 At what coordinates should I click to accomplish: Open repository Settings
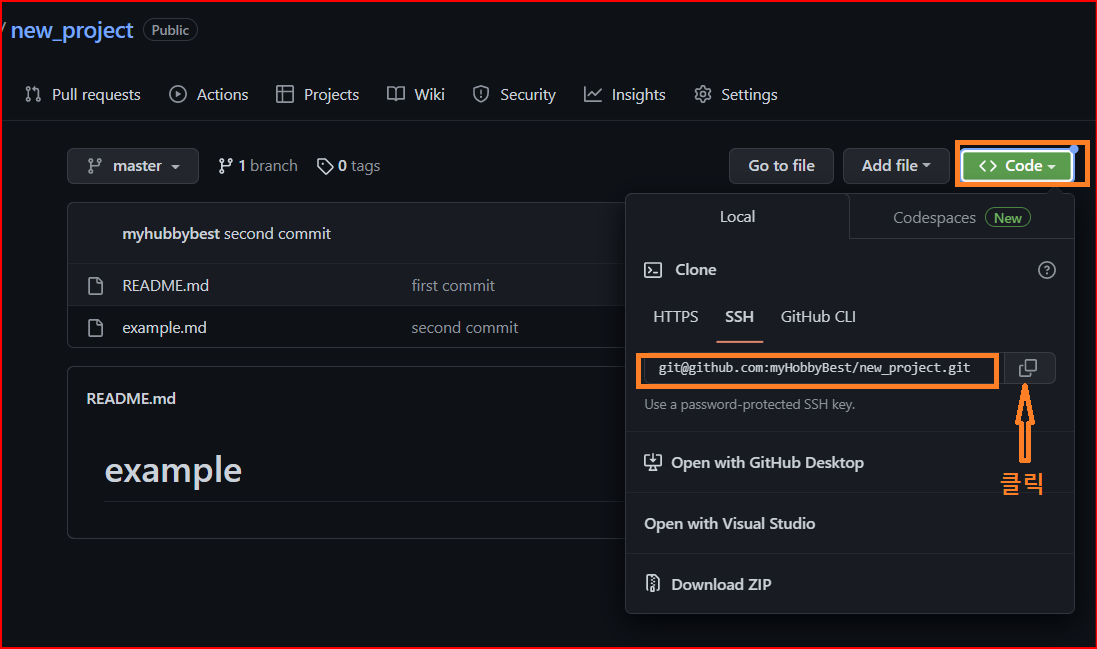point(736,94)
